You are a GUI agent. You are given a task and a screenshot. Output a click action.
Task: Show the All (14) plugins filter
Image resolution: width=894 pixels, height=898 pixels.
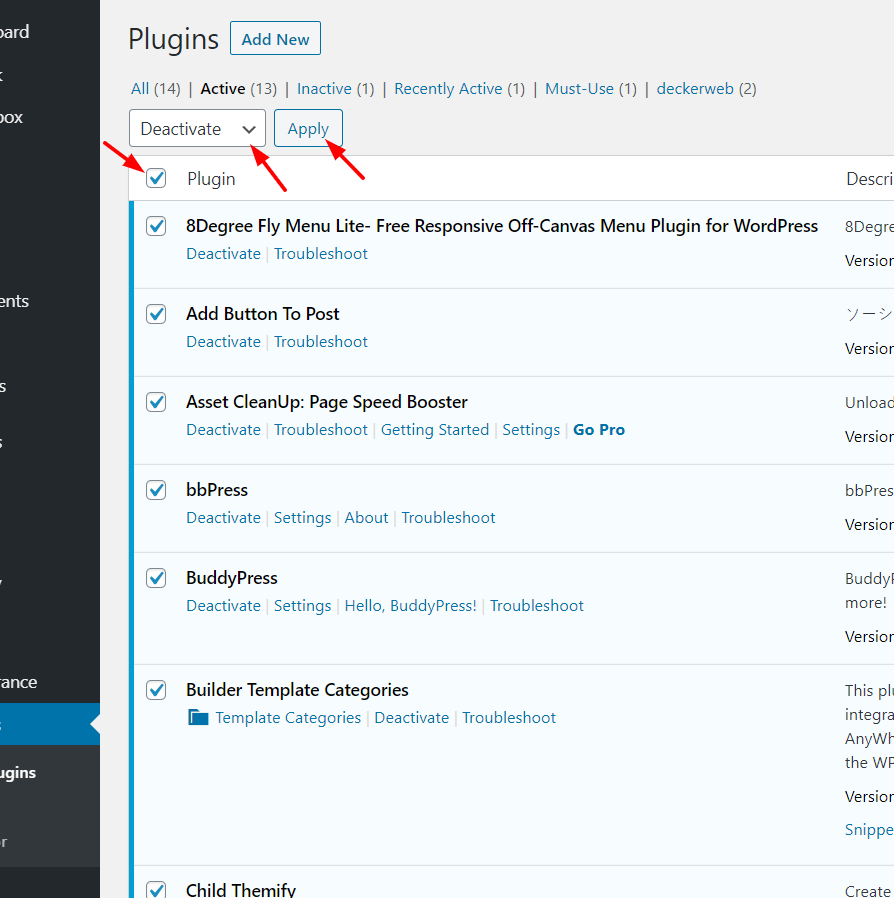[x=156, y=89]
